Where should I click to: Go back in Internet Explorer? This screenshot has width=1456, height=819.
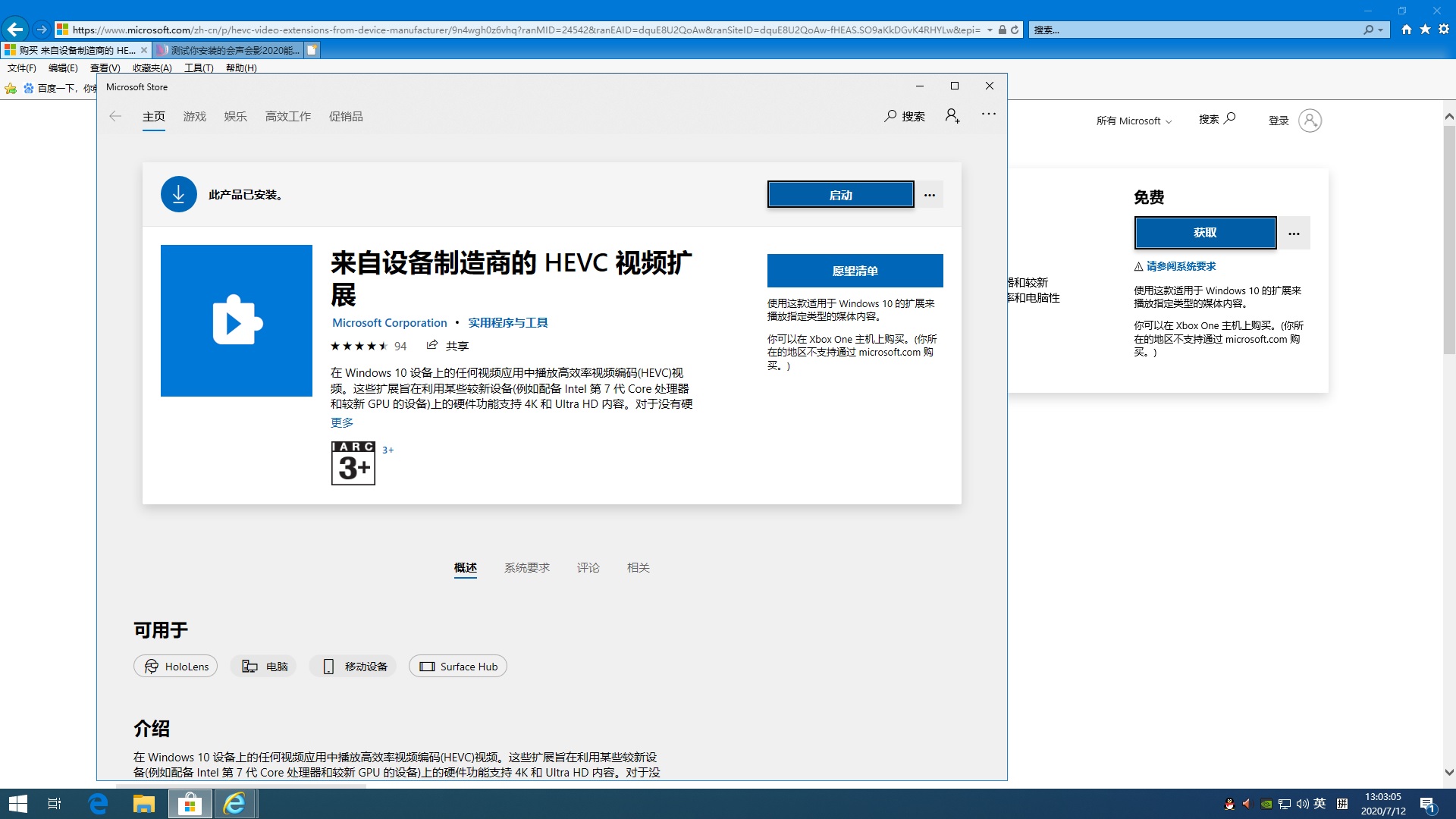pyautogui.click(x=15, y=30)
